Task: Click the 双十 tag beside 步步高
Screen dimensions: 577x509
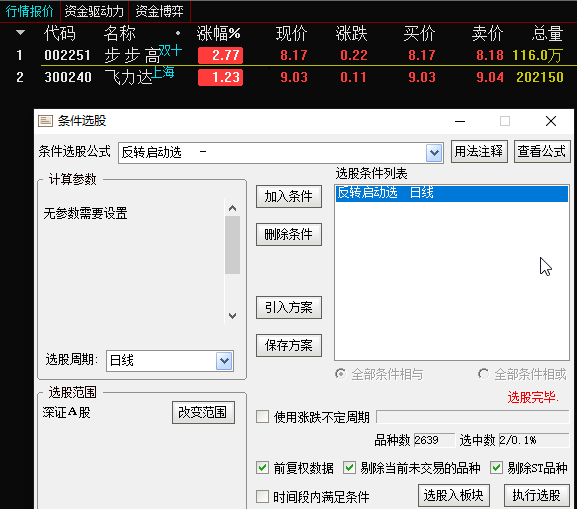Action: tap(170, 50)
